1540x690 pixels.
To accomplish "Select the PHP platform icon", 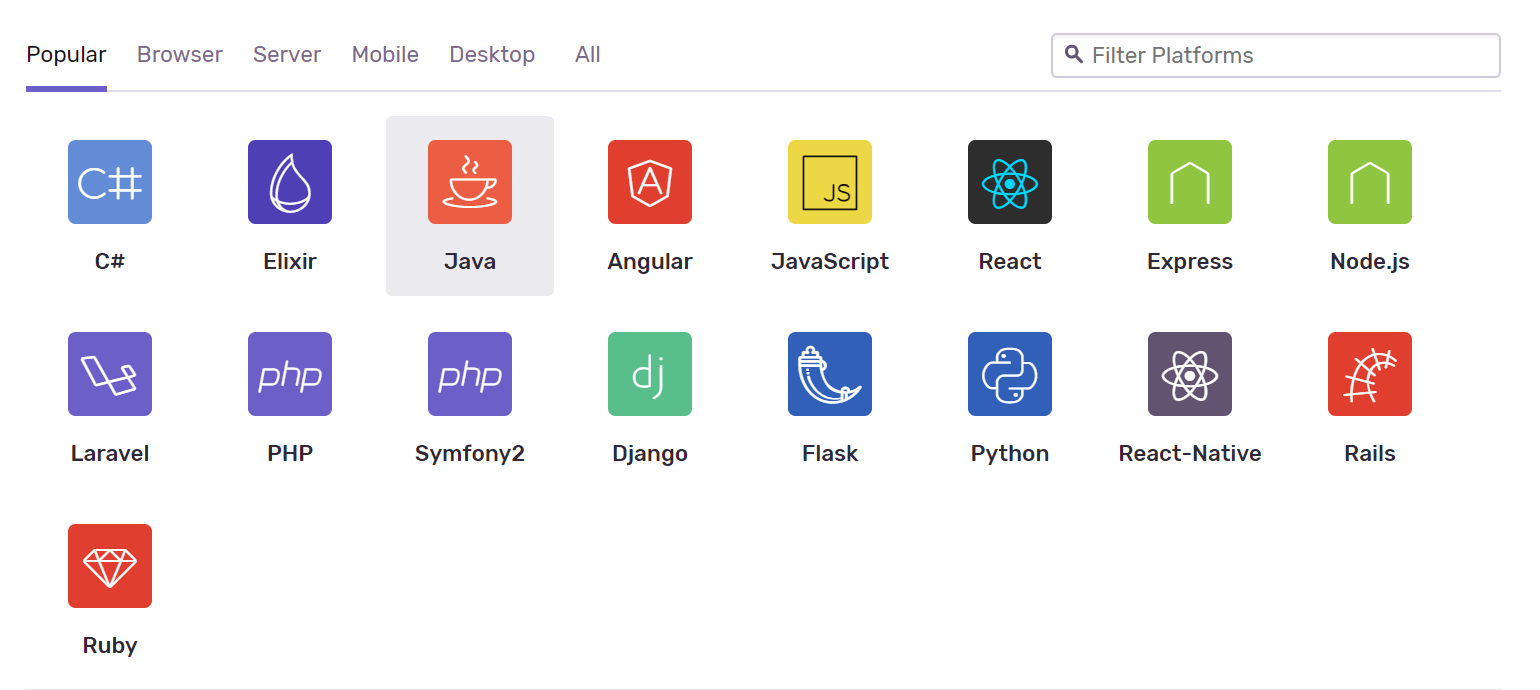I will (290, 374).
